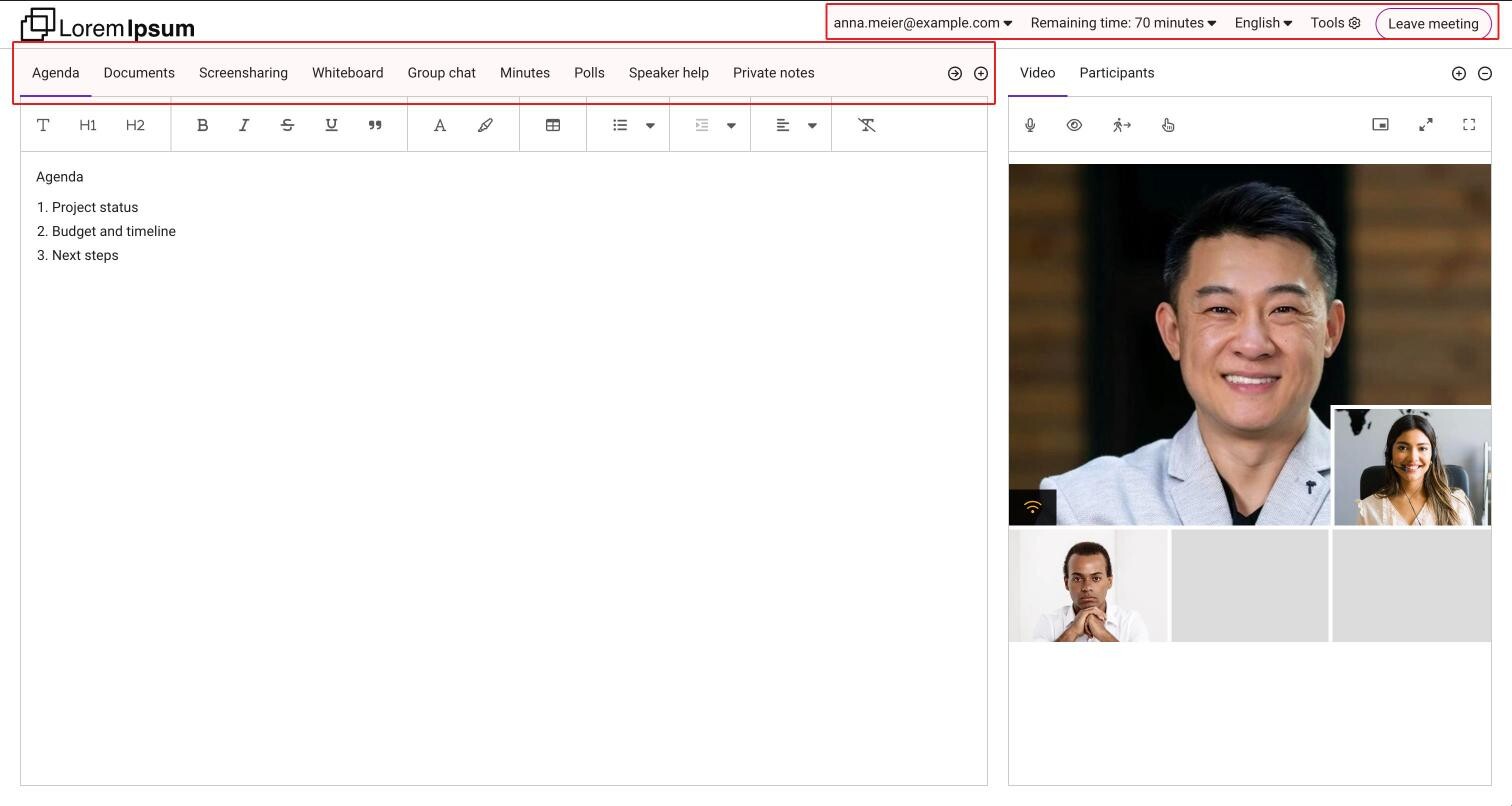Apply Heading 2 (H2) format
The width and height of the screenshot is (1512, 806).
tap(135, 125)
